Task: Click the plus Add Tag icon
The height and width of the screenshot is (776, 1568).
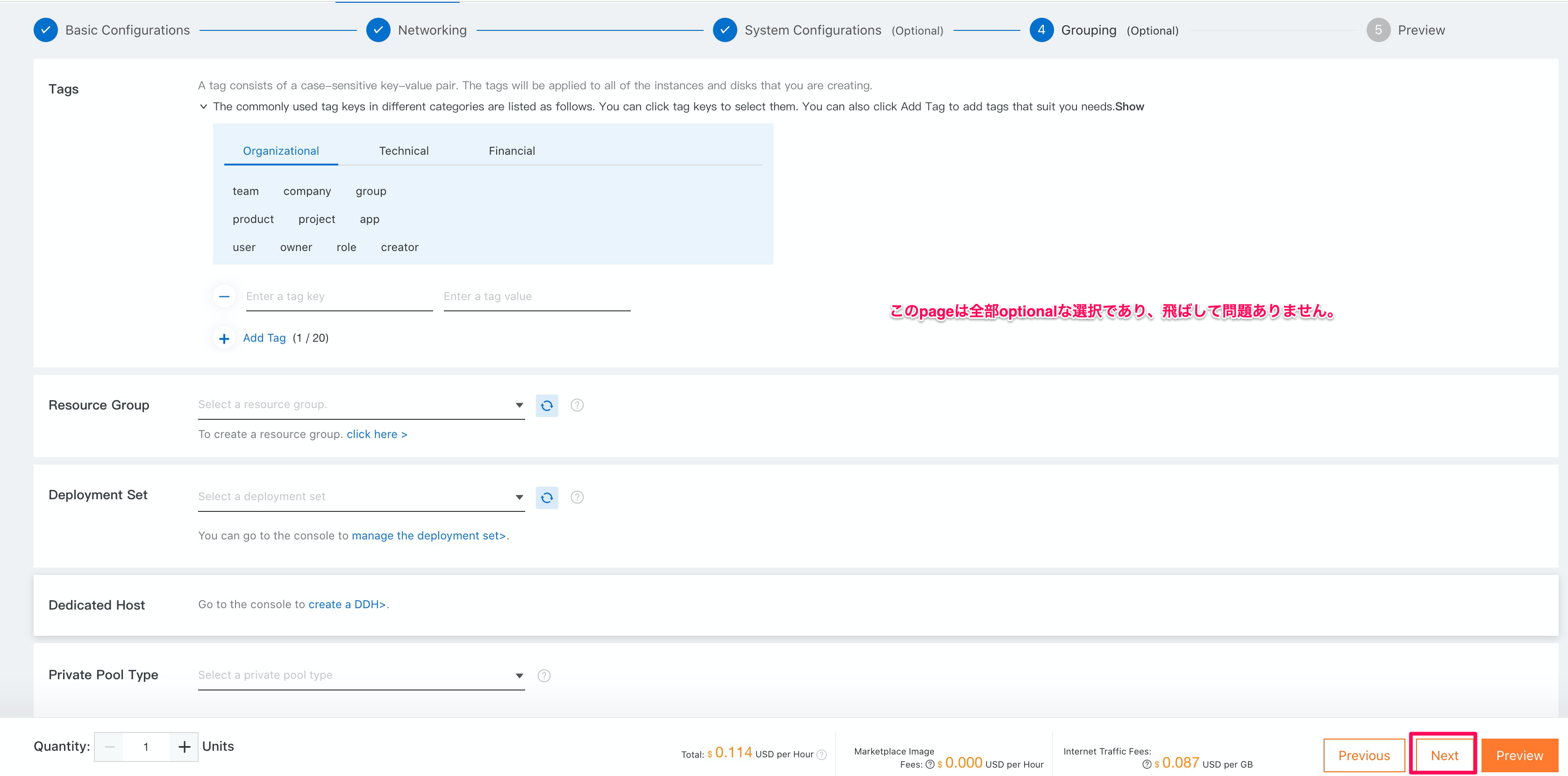Action: pos(224,338)
